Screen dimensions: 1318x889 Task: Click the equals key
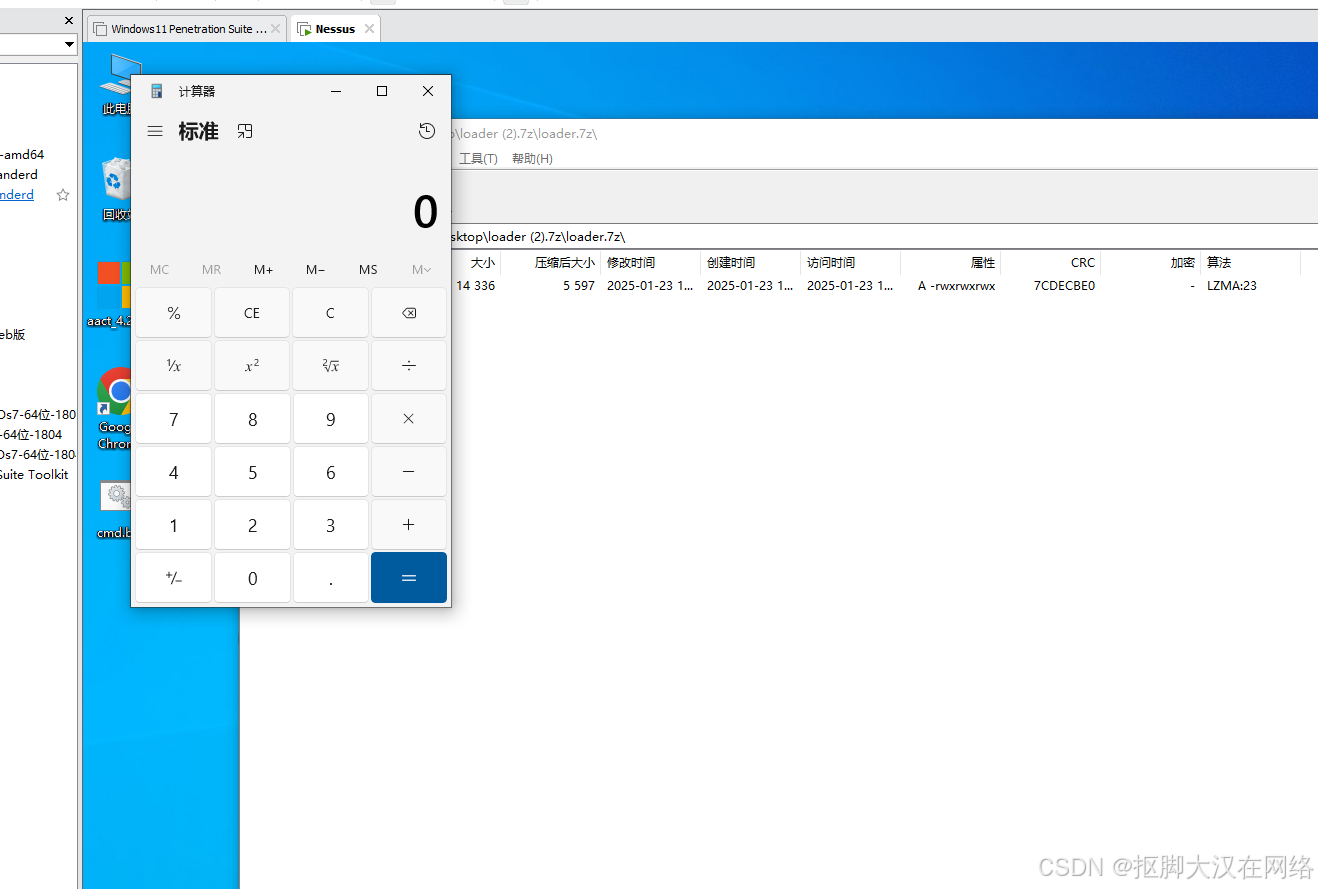pyautogui.click(x=409, y=578)
